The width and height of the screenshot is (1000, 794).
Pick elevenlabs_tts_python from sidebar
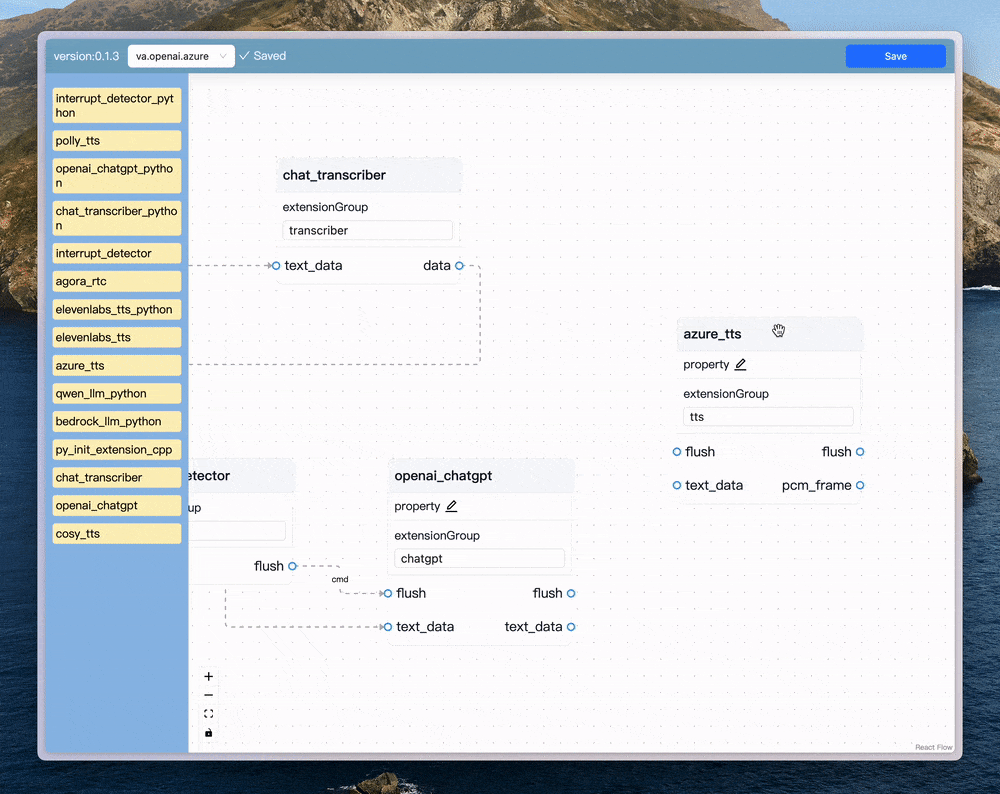pyautogui.click(x=117, y=309)
